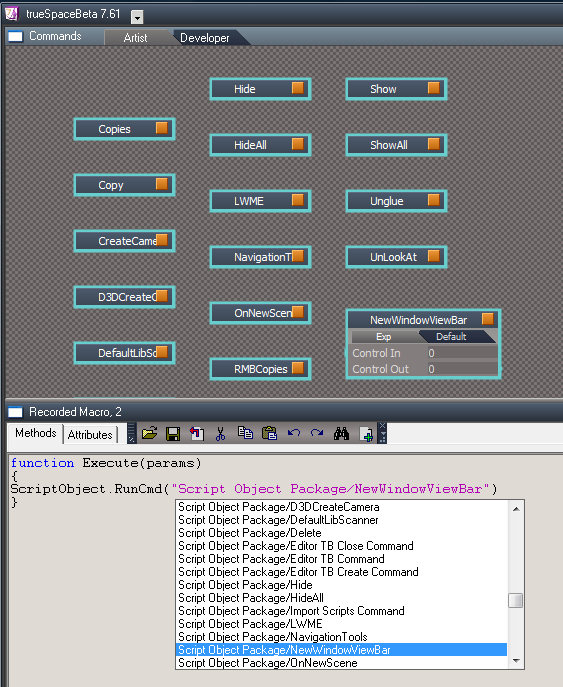Screen dimensions: 563x687
Task: Toggle orange square on ShowAll node
Action: click(x=433, y=144)
